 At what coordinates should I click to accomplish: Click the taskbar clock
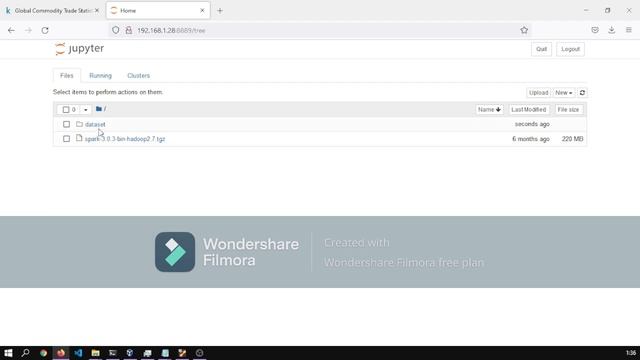tap(631, 353)
